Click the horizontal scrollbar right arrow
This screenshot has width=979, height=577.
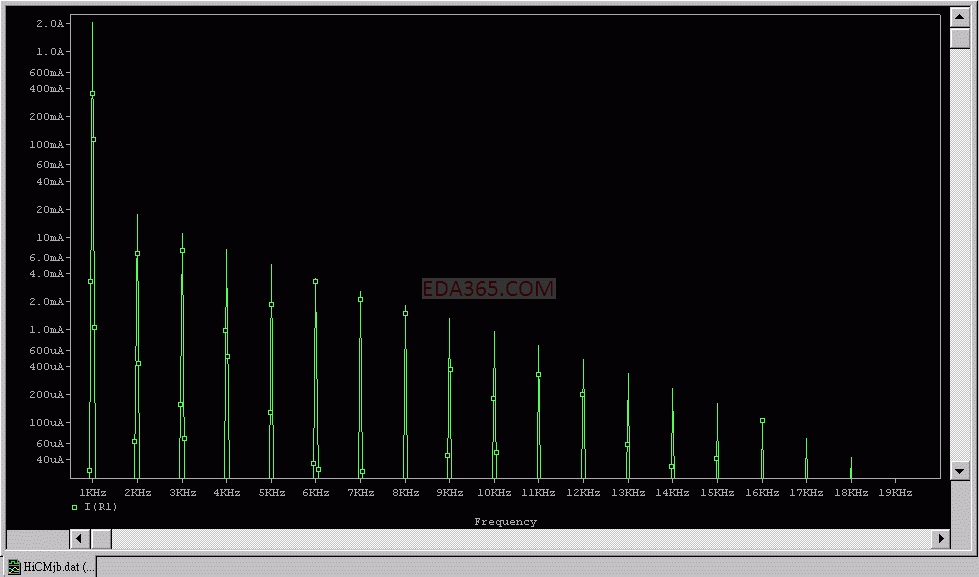click(x=941, y=538)
